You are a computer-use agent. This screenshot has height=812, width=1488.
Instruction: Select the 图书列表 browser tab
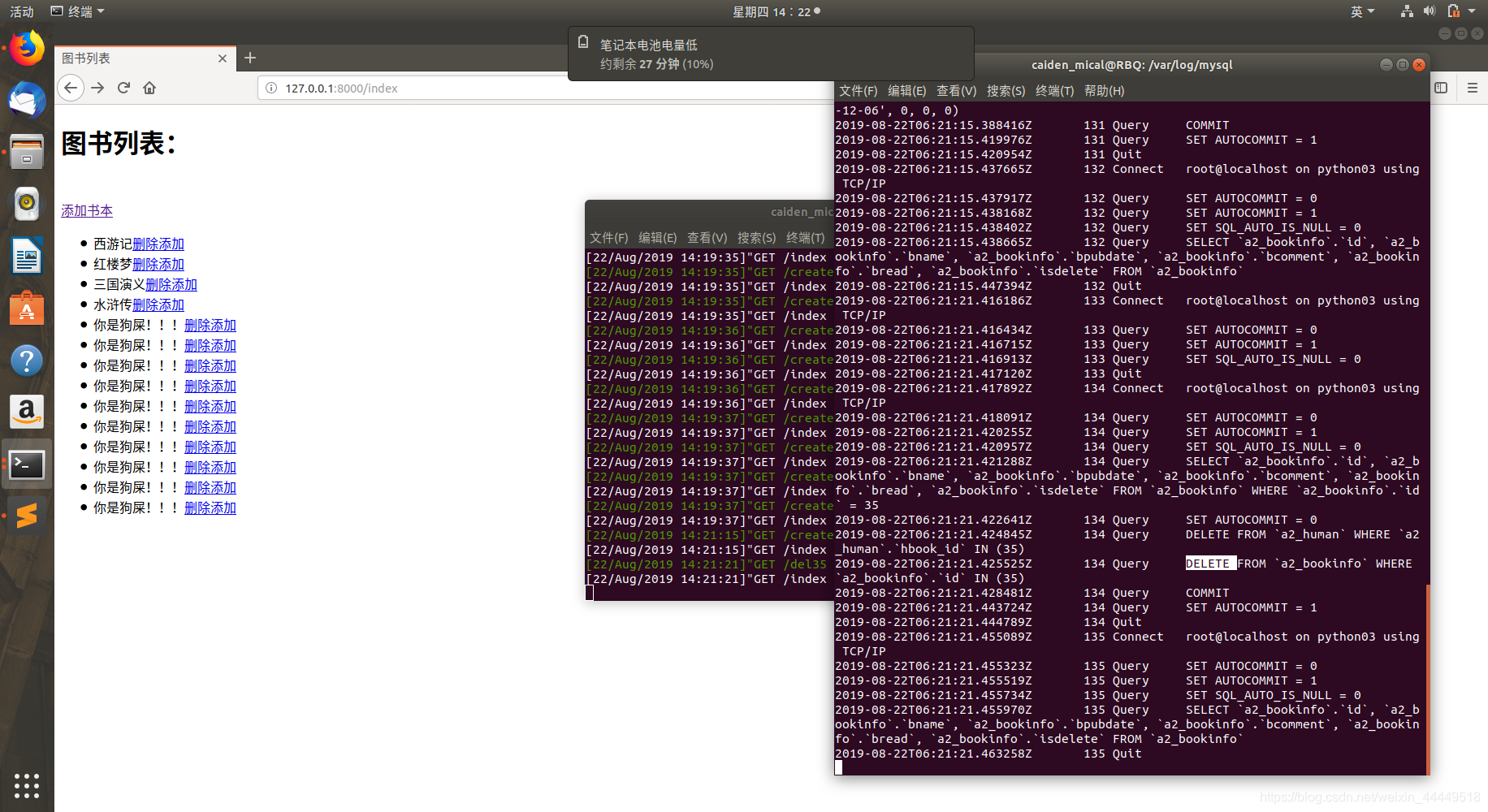click(145, 58)
